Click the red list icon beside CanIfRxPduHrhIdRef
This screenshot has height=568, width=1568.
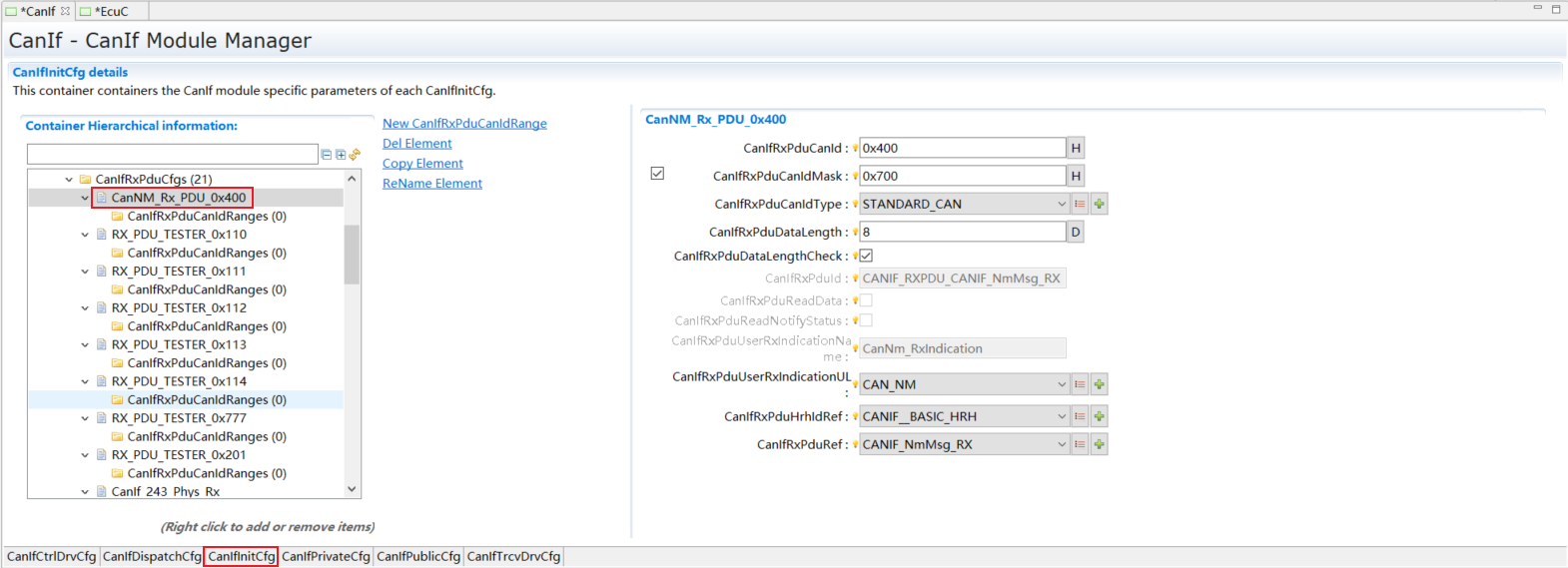1080,416
